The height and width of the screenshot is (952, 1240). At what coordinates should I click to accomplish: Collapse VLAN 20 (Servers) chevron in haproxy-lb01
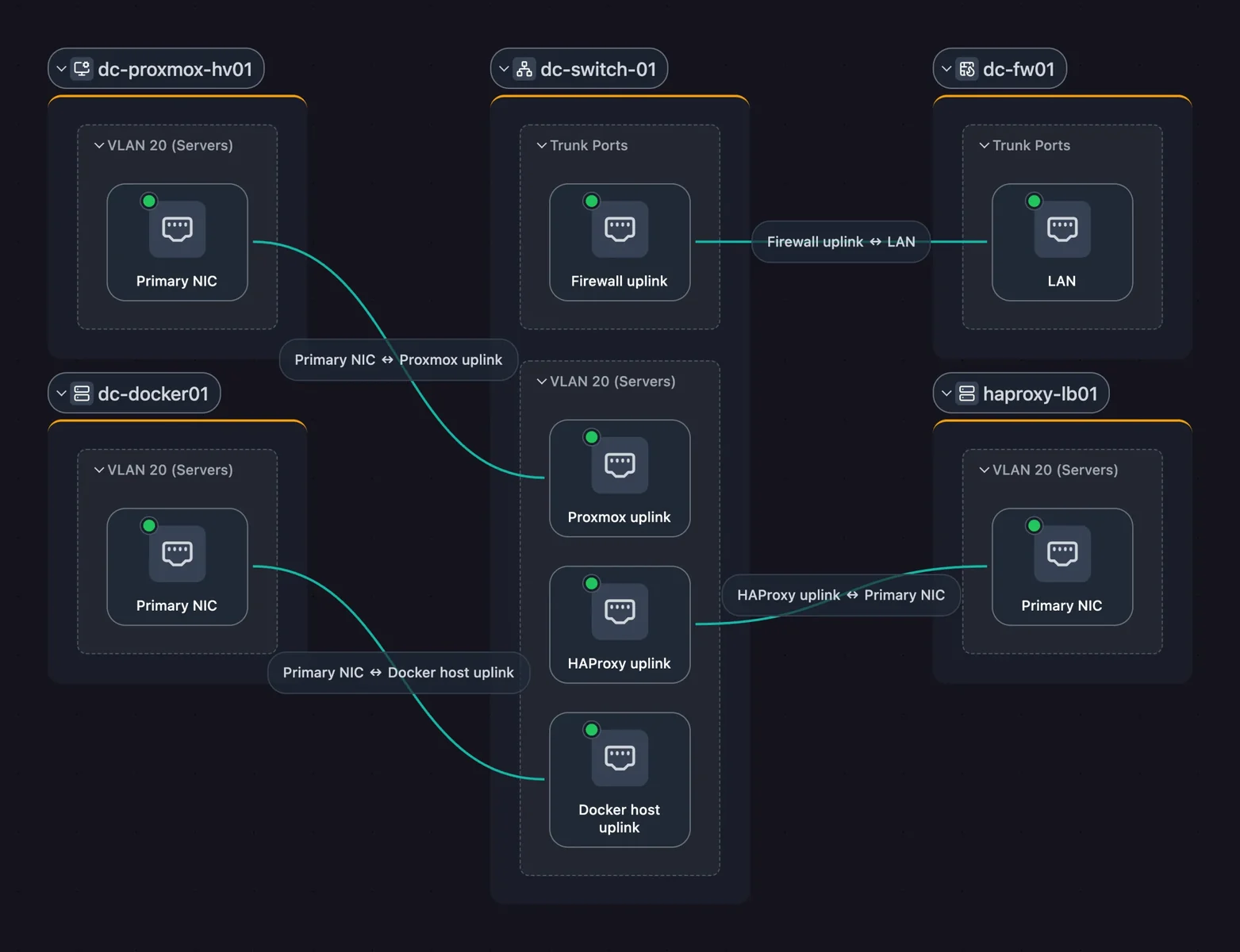[985, 470]
